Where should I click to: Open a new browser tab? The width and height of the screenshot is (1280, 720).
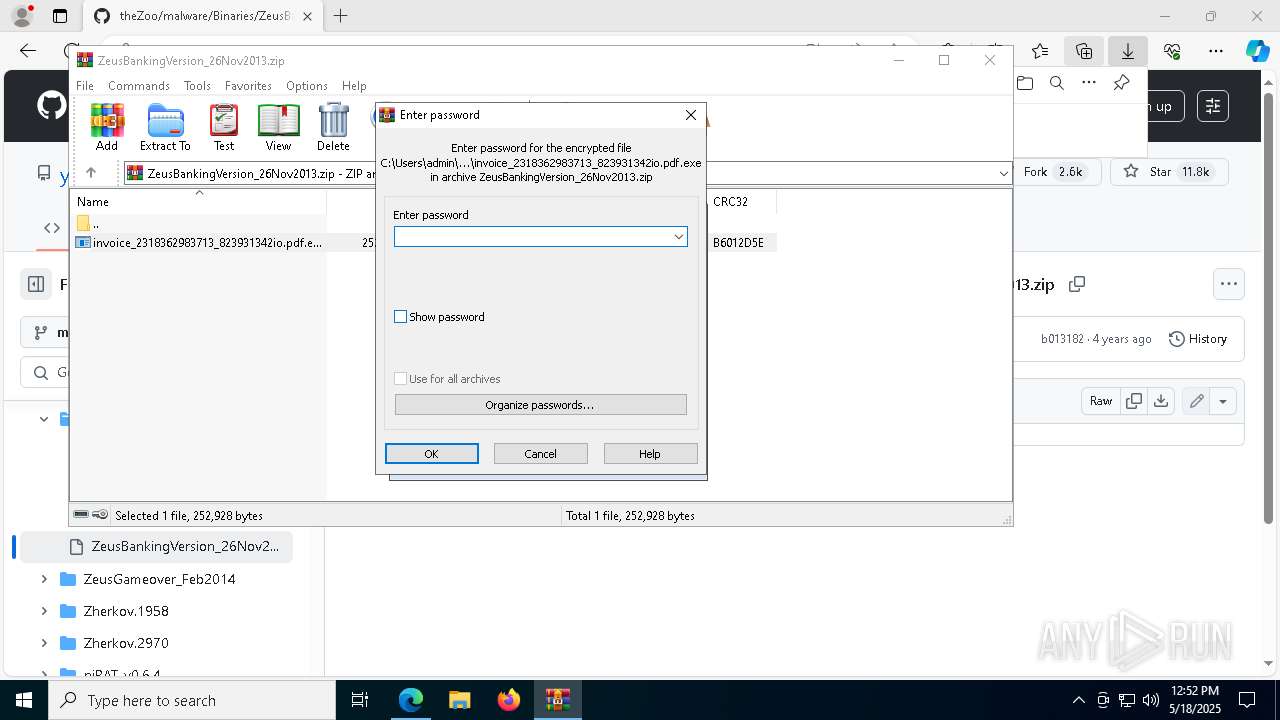click(340, 16)
